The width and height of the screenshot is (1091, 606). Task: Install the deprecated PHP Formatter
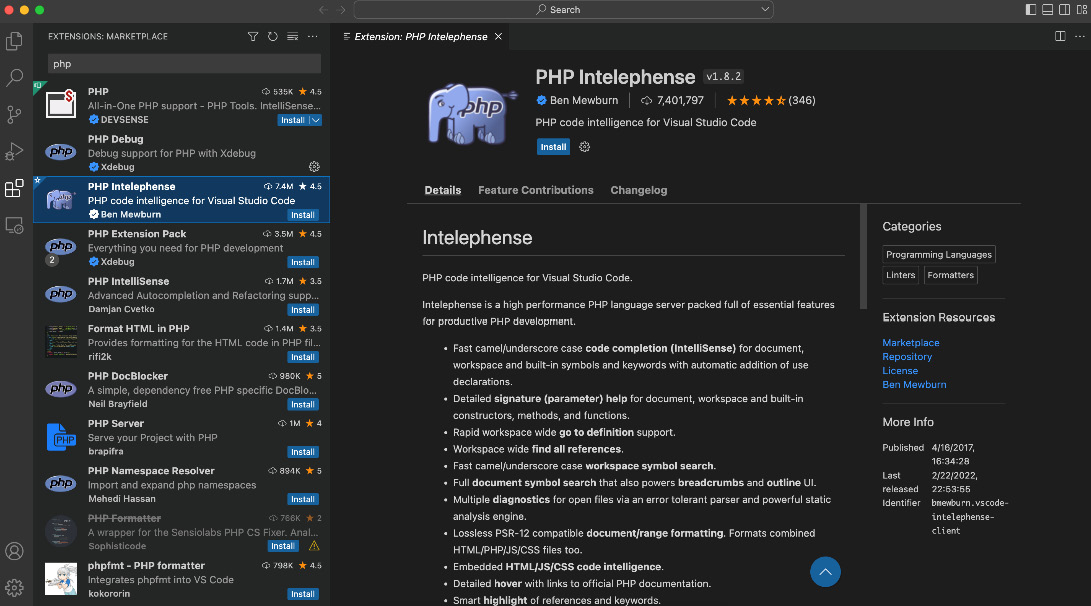click(x=283, y=546)
